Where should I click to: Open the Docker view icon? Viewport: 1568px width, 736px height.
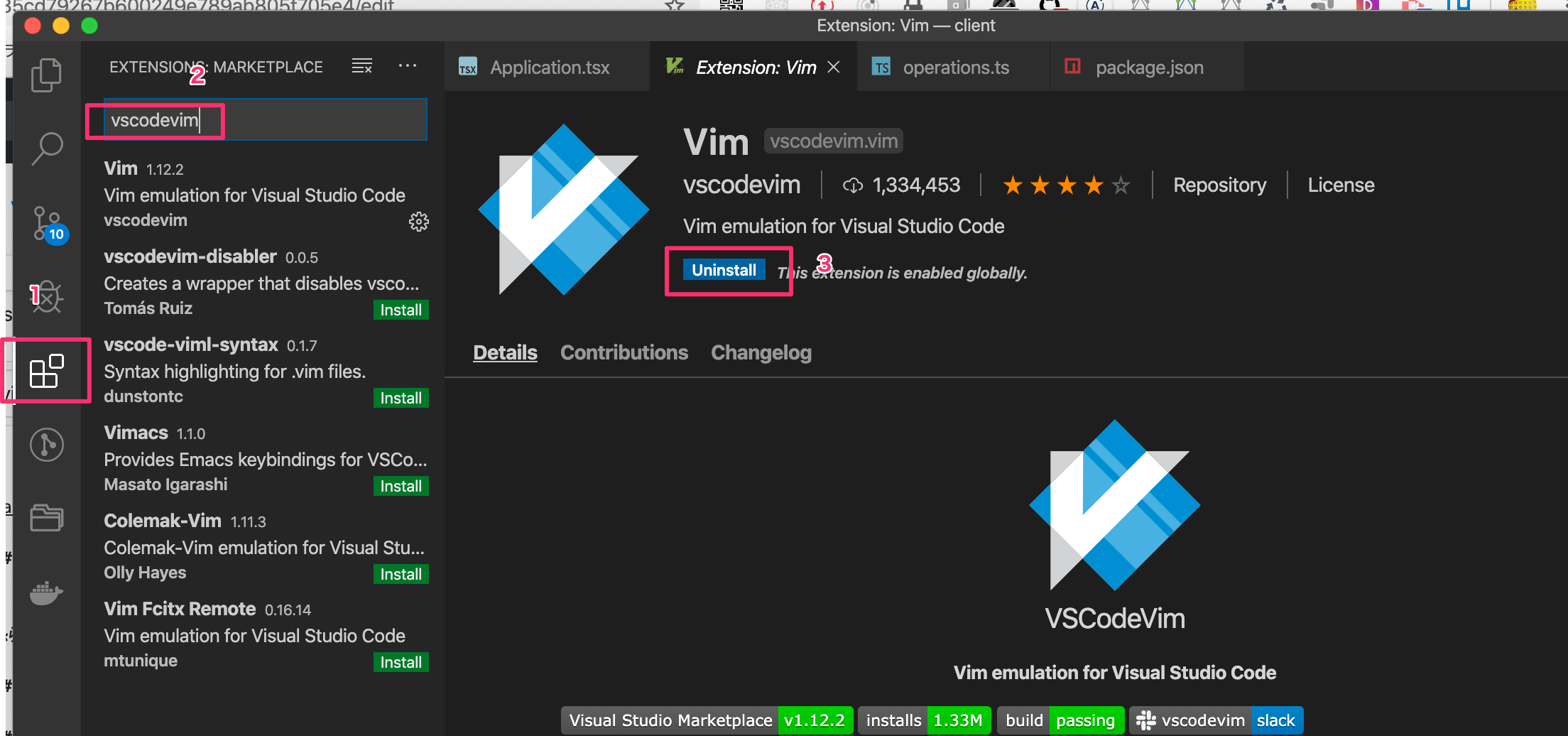[47, 592]
